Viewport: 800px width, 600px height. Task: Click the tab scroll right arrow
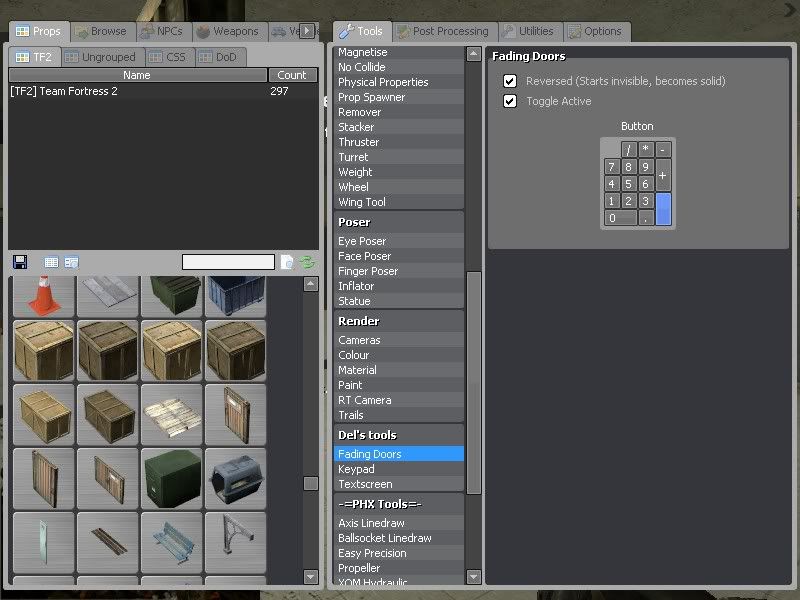tap(307, 31)
